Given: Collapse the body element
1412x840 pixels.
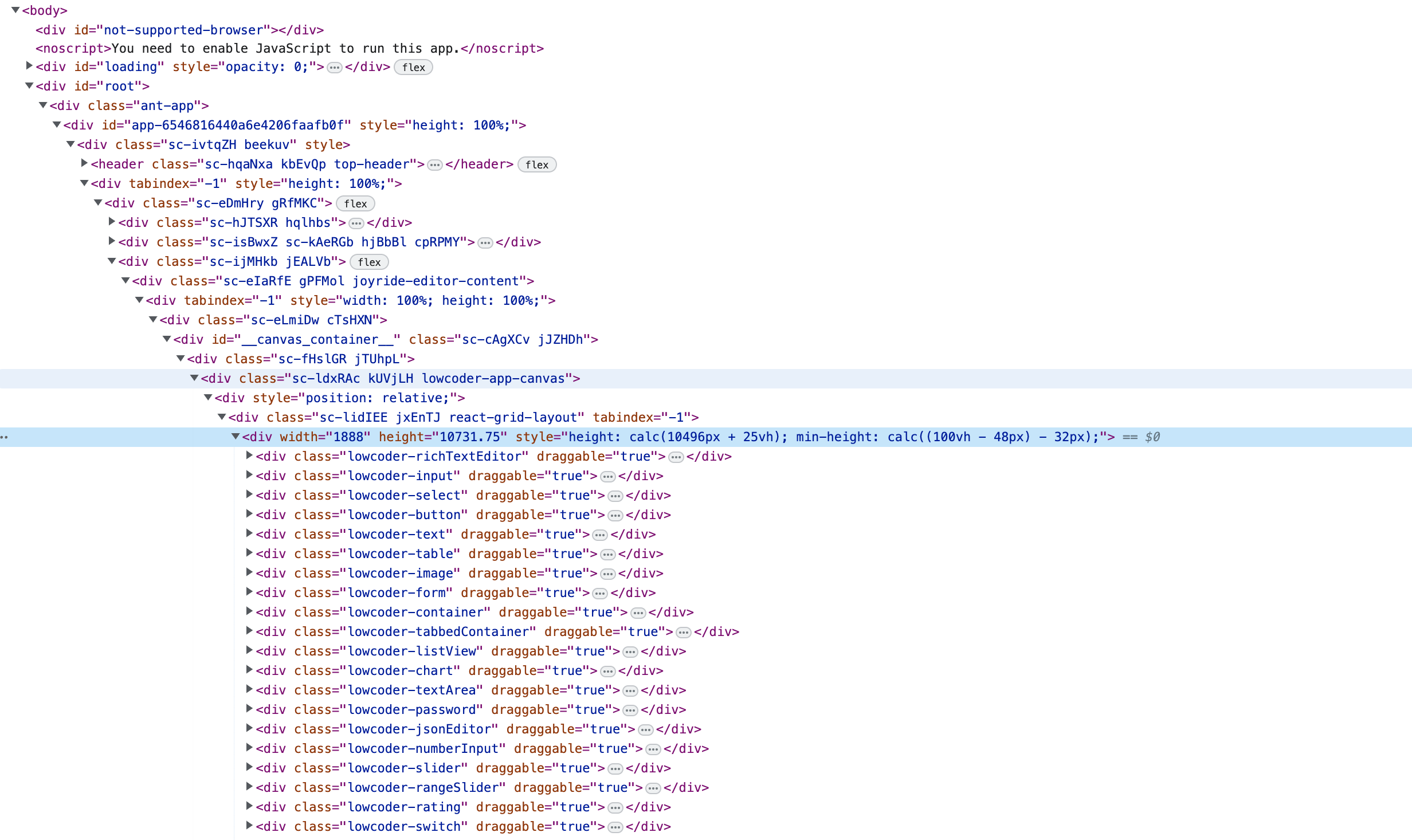Looking at the screenshot, I should [15, 10].
